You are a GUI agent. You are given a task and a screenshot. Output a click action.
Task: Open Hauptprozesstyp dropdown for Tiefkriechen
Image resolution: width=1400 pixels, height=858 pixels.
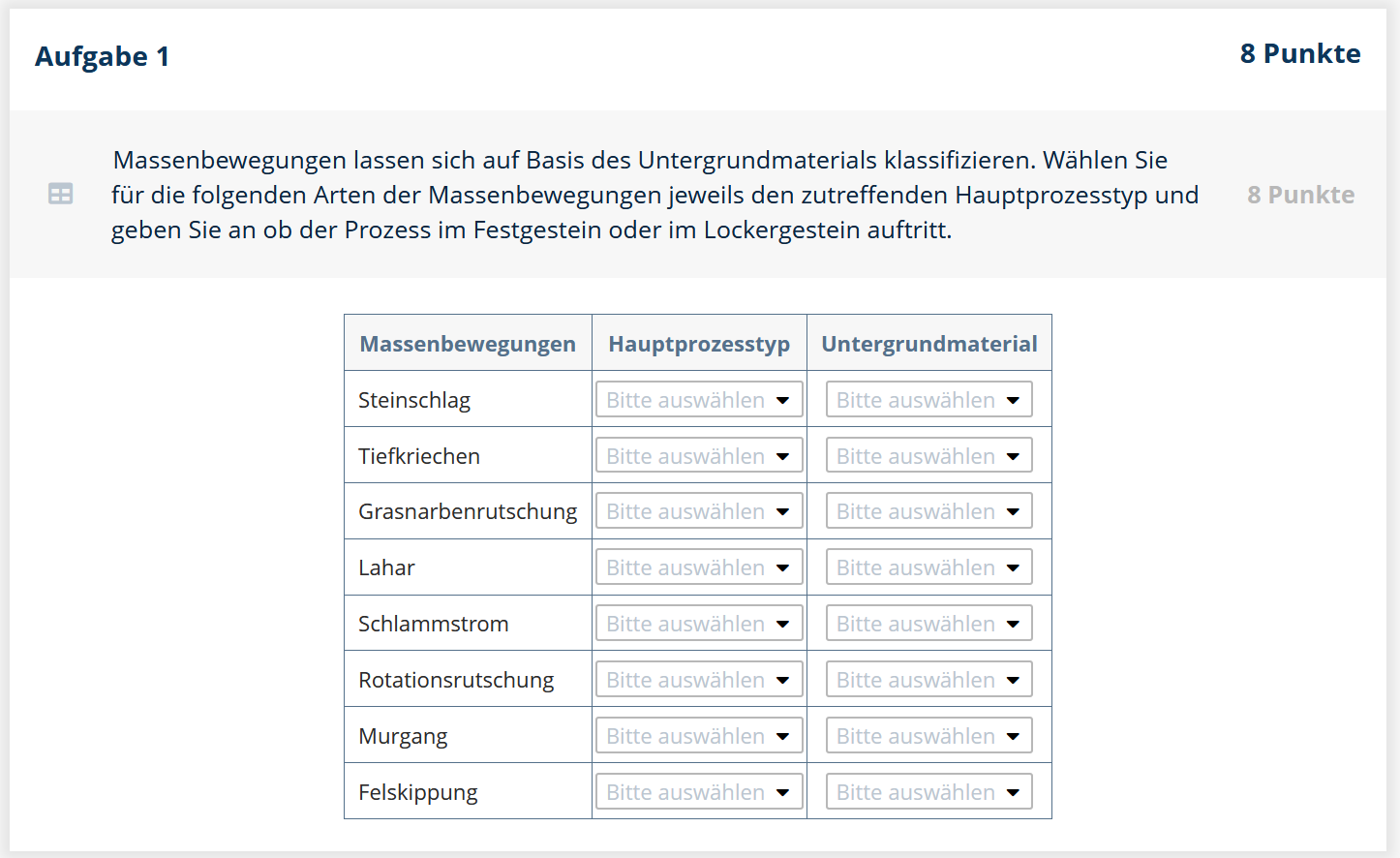[x=699, y=455]
